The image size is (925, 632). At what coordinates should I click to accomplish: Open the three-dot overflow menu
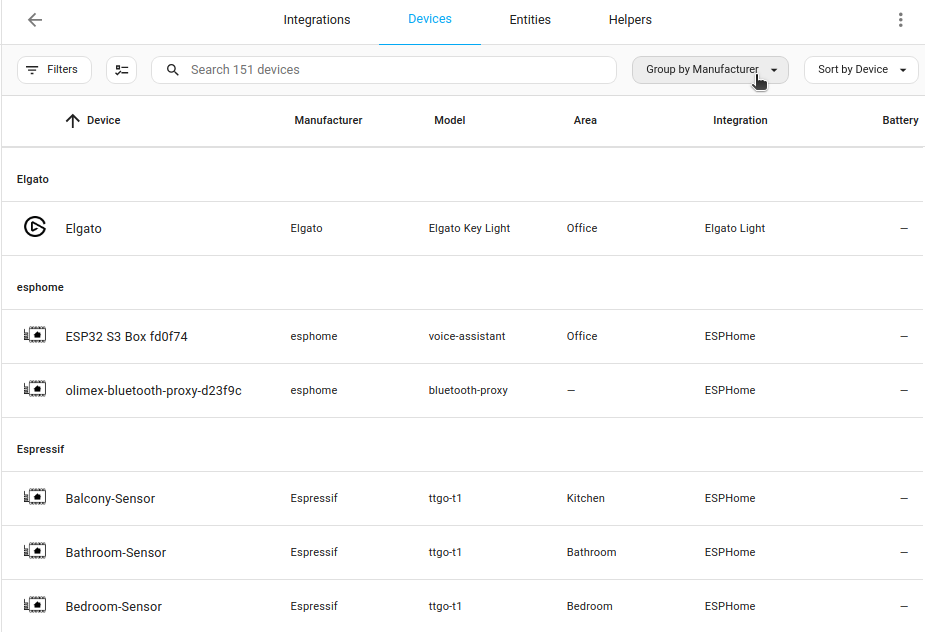point(900,20)
